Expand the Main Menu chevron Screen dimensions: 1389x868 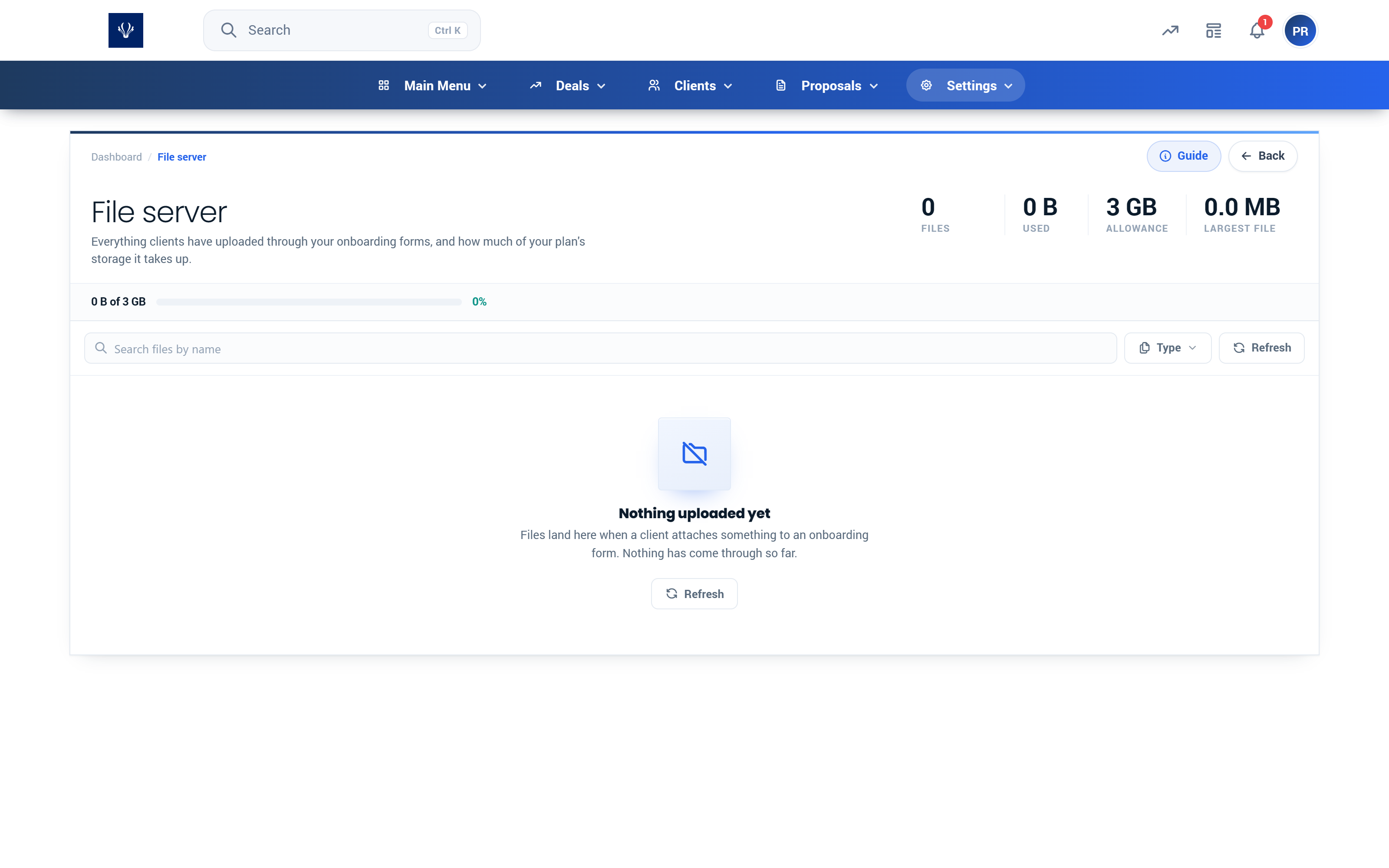pos(483,86)
